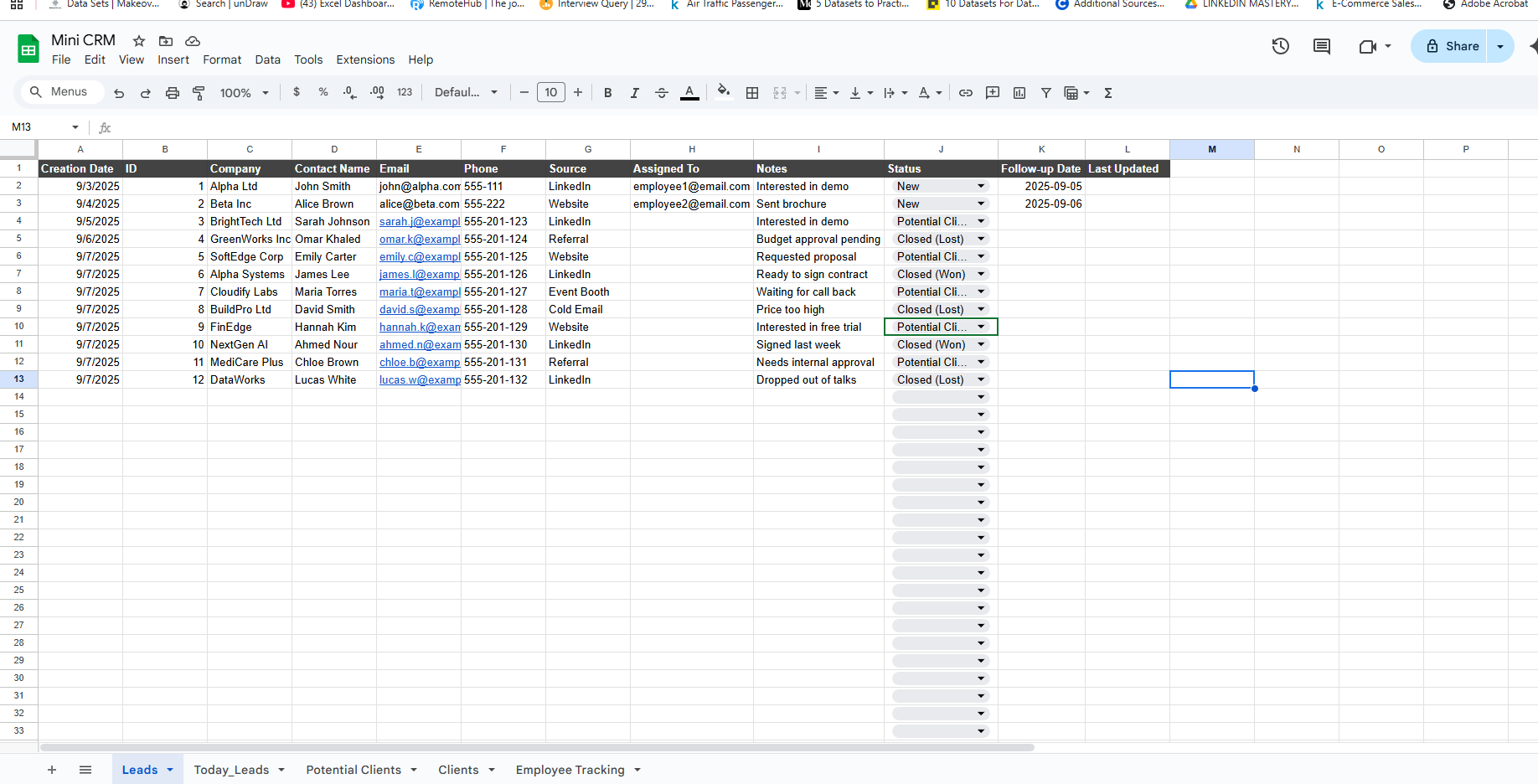Undo the last action

[118, 92]
